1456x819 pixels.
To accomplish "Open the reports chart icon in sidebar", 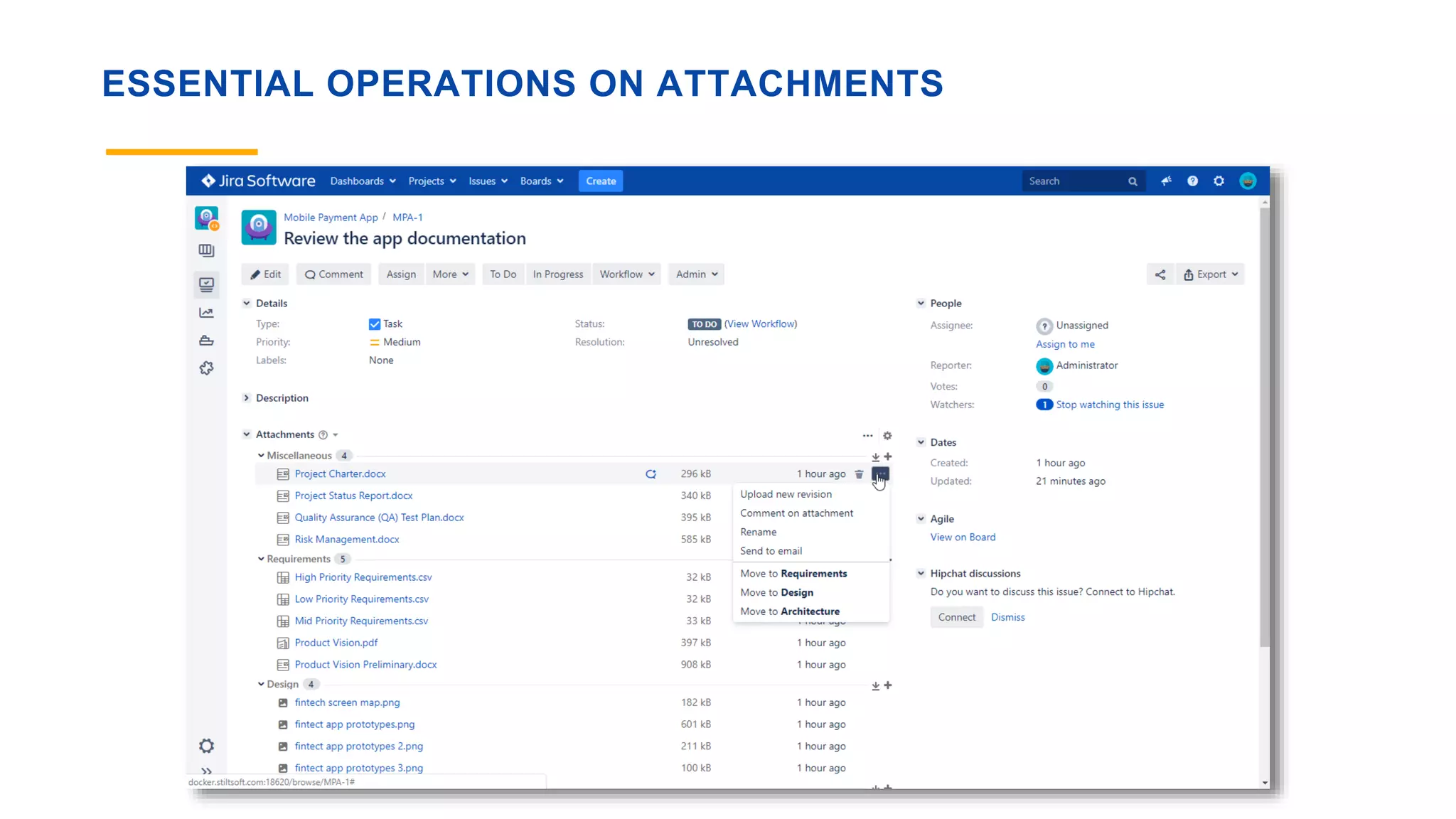I will pos(206,313).
